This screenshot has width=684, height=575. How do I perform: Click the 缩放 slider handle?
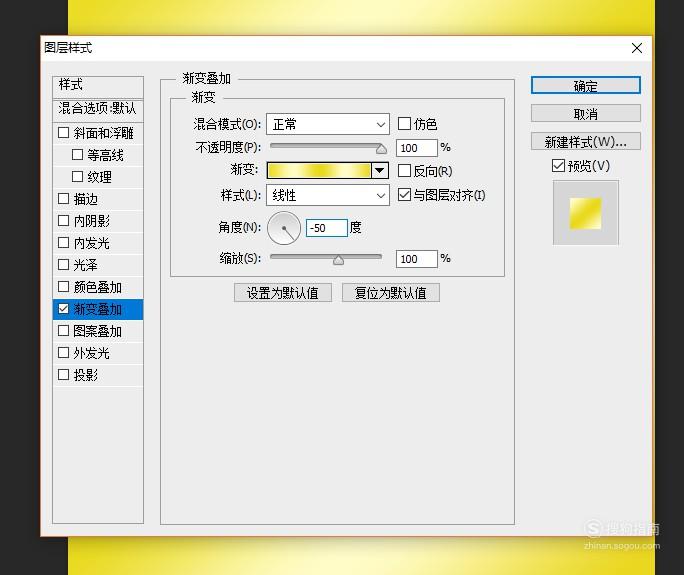click(x=338, y=260)
